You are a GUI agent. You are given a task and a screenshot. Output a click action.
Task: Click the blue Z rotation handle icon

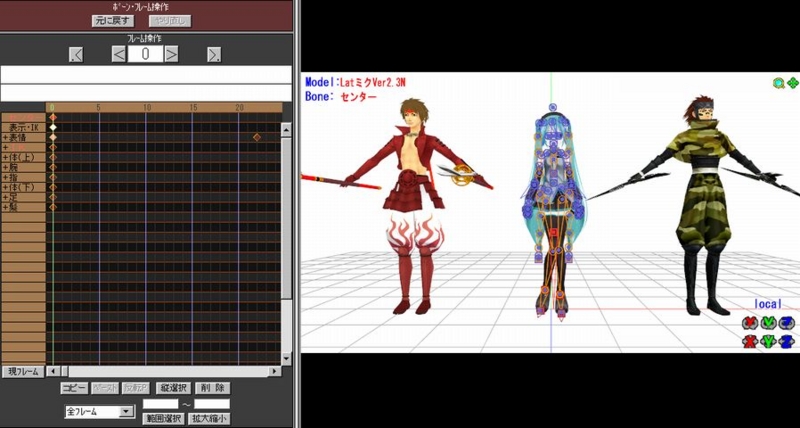pyautogui.click(x=787, y=323)
